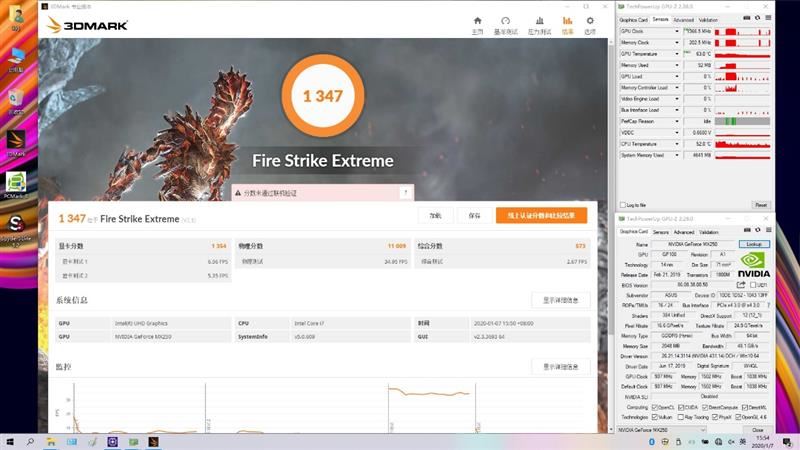This screenshot has width=800, height=450.
Task: Click the screenshot camera icon in top GPU-Z window
Action: click(x=747, y=18)
